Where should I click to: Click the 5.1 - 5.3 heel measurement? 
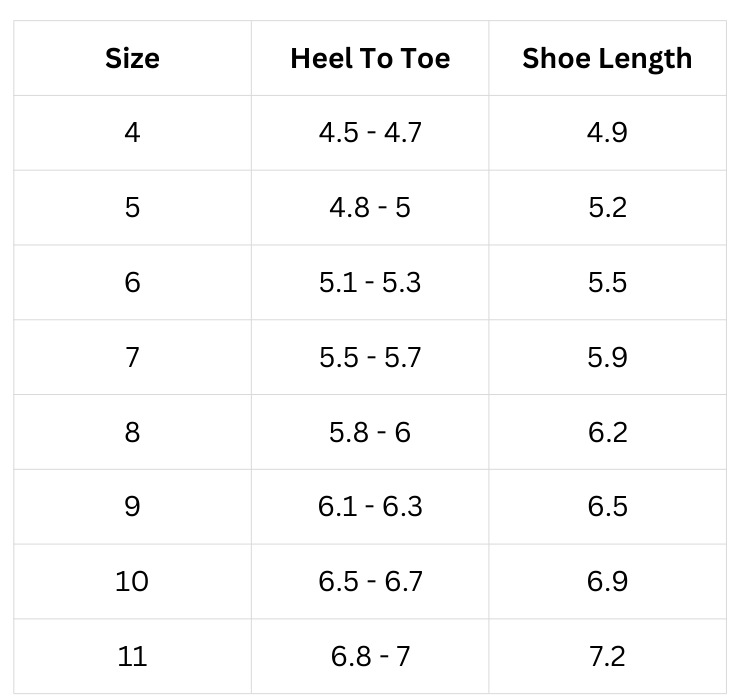(x=370, y=282)
